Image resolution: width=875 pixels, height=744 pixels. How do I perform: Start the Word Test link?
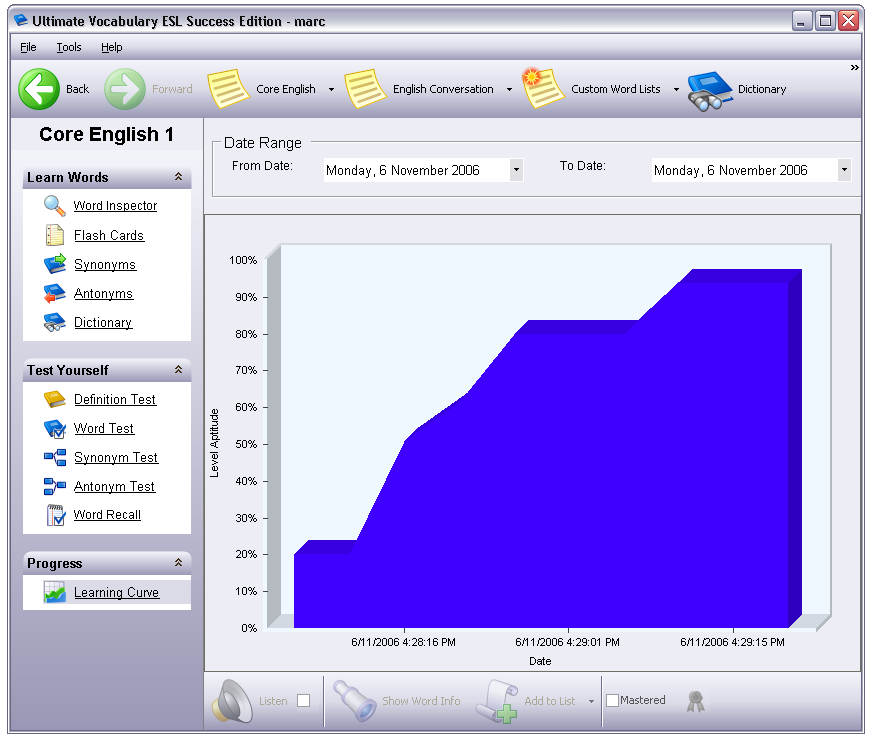point(104,429)
